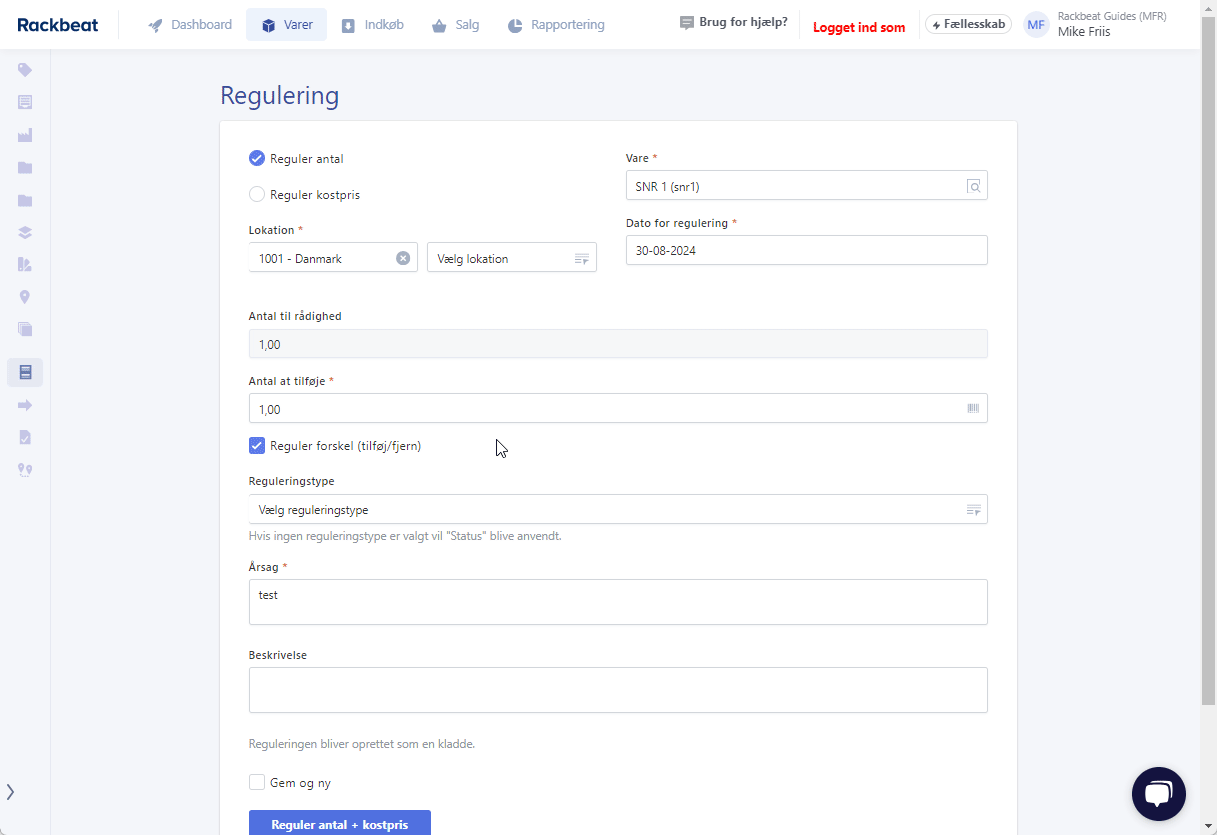
Task: Click the Brug for hjælp? link
Action: [733, 23]
